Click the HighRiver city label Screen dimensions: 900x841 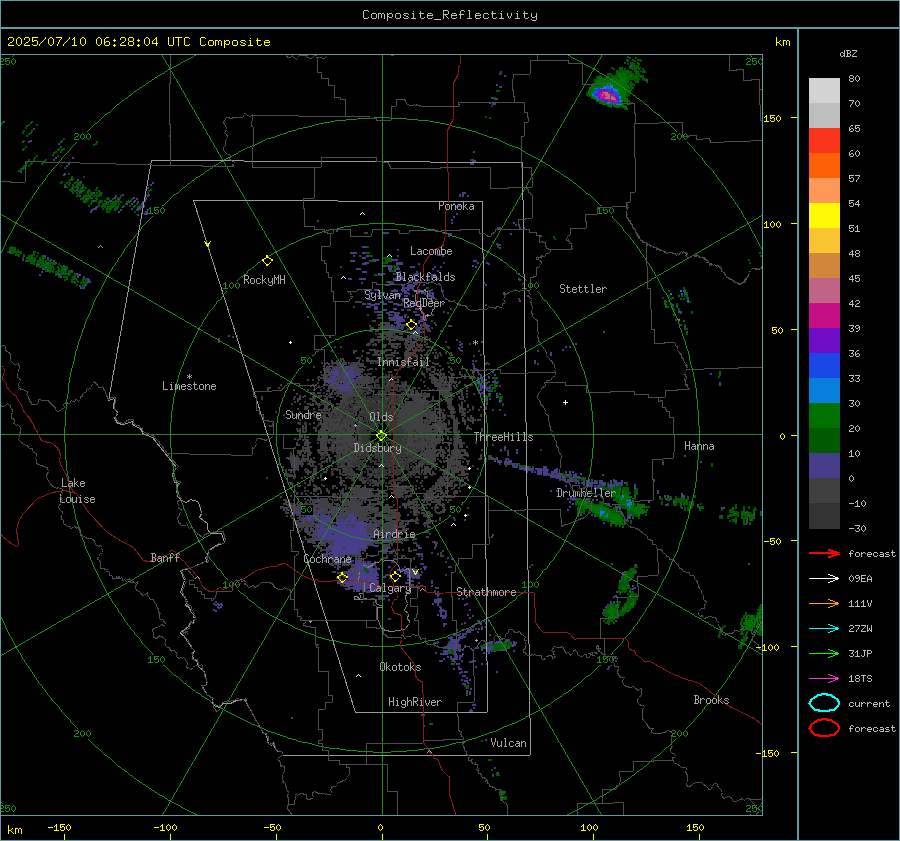[415, 702]
